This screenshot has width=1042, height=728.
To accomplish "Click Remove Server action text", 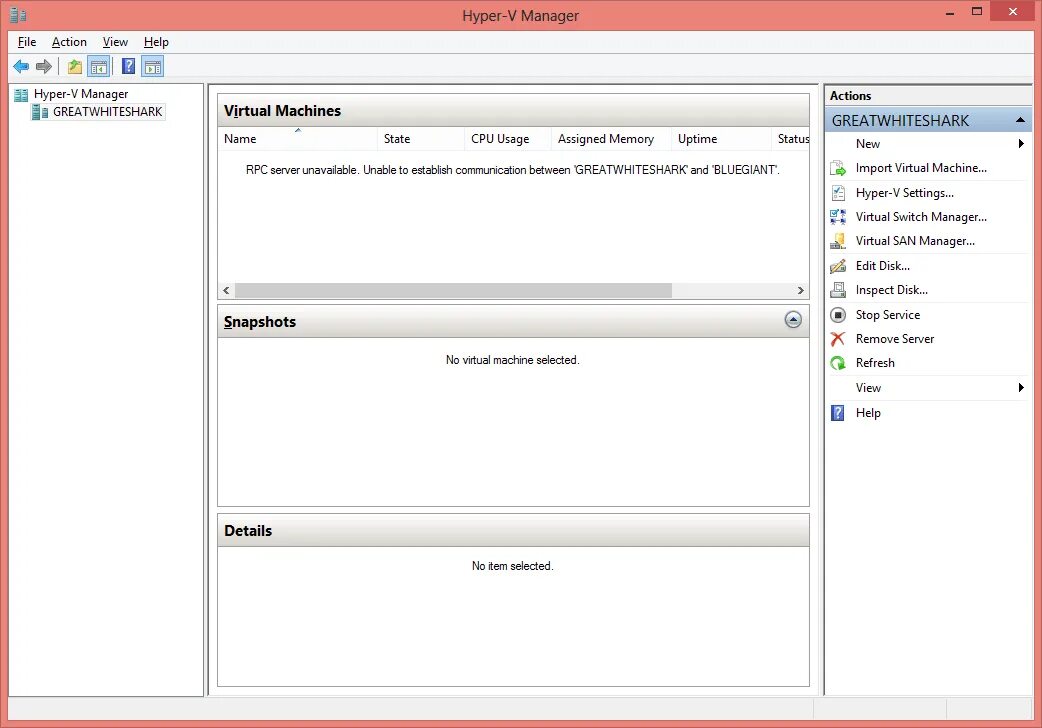I will point(894,339).
